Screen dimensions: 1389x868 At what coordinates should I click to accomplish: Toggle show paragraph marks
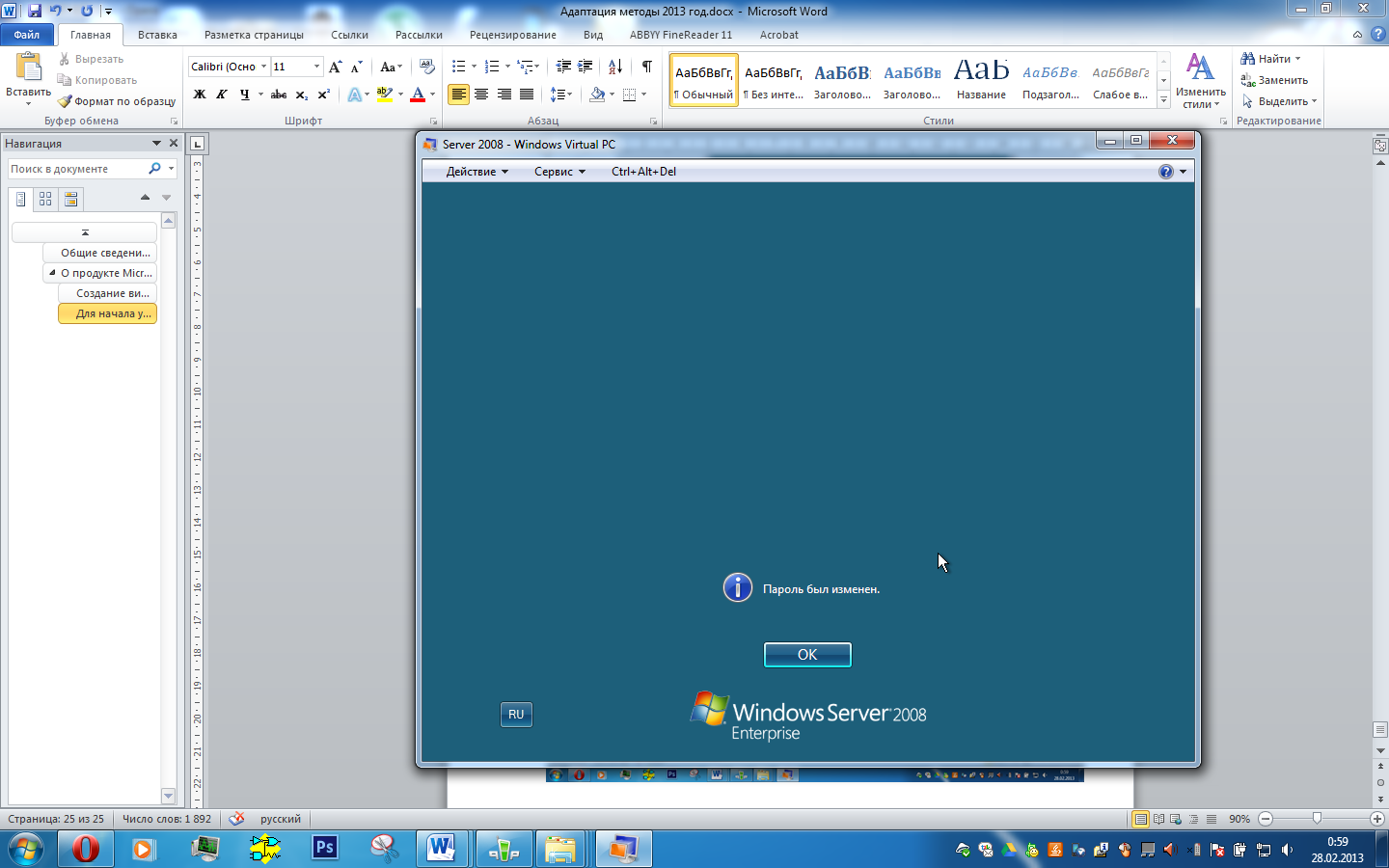pyautogui.click(x=647, y=67)
